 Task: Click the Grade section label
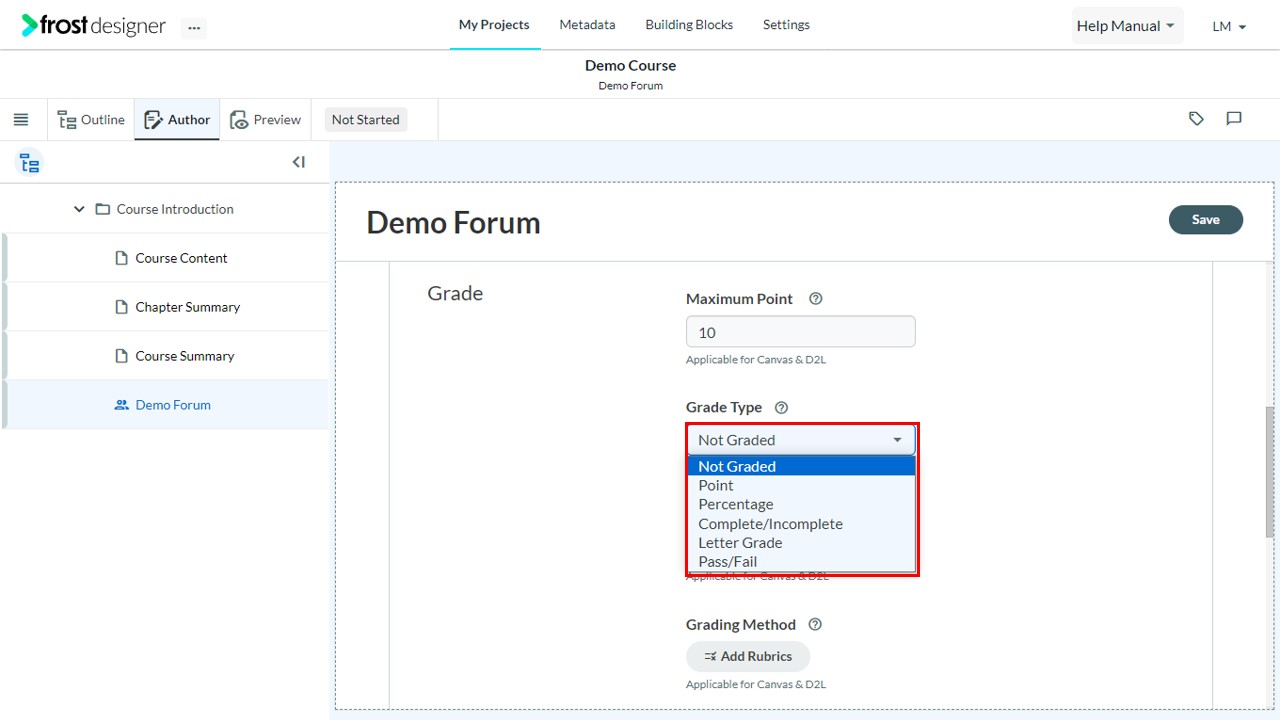[455, 294]
